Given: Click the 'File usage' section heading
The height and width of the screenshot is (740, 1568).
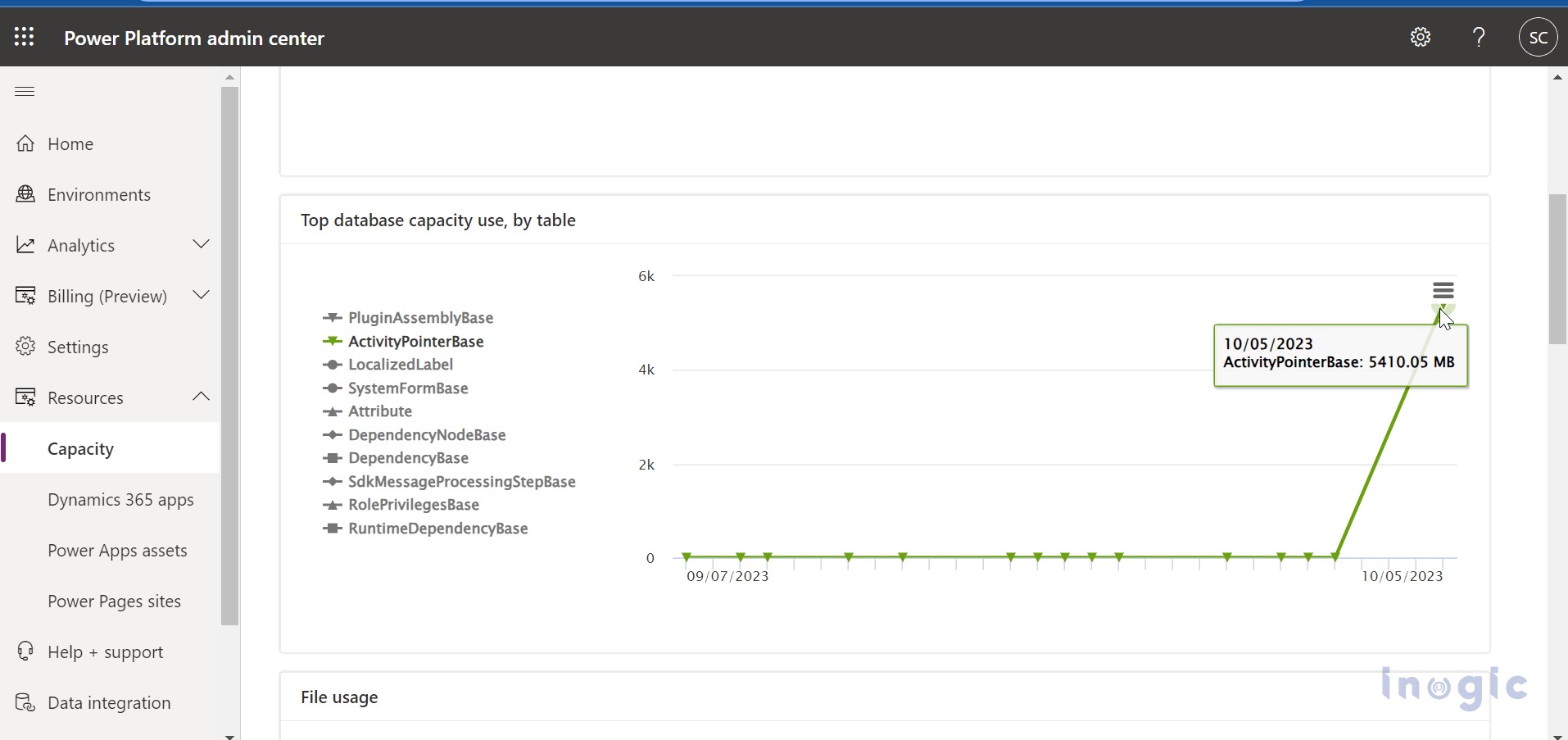Looking at the screenshot, I should [339, 697].
